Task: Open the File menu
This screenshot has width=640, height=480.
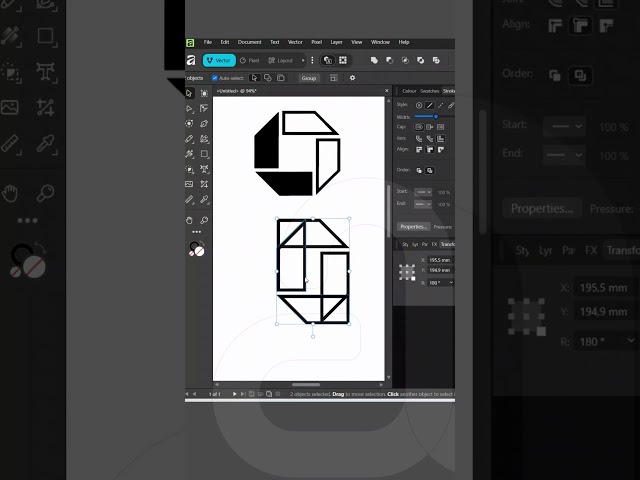Action: click(x=208, y=42)
